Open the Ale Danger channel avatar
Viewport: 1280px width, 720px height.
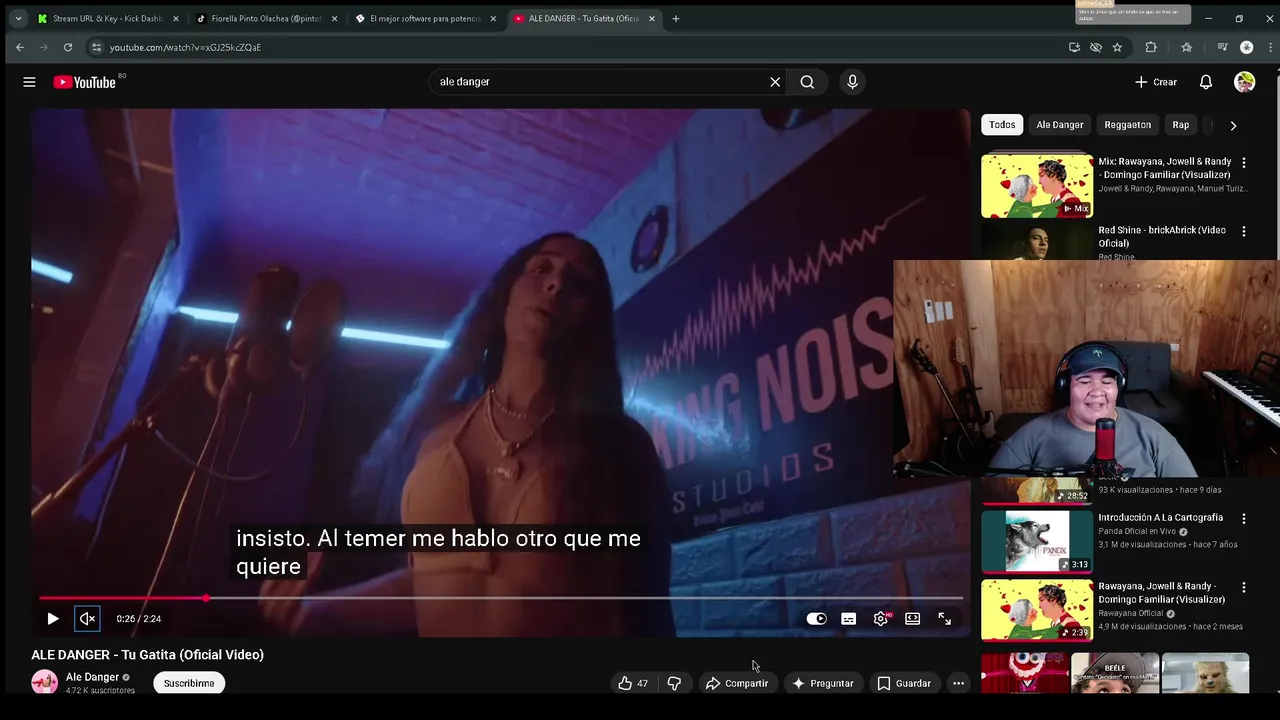tap(44, 682)
